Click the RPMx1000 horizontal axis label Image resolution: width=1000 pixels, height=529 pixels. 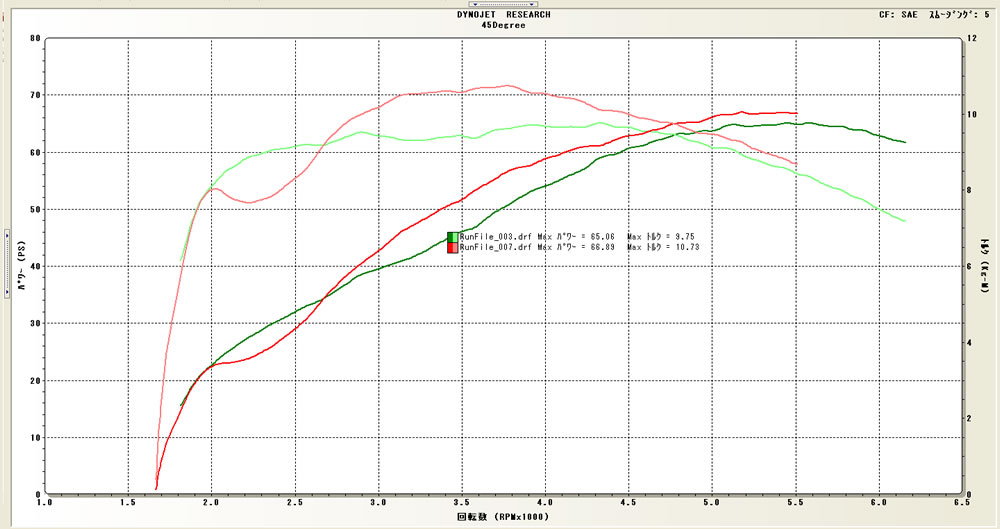[502, 519]
